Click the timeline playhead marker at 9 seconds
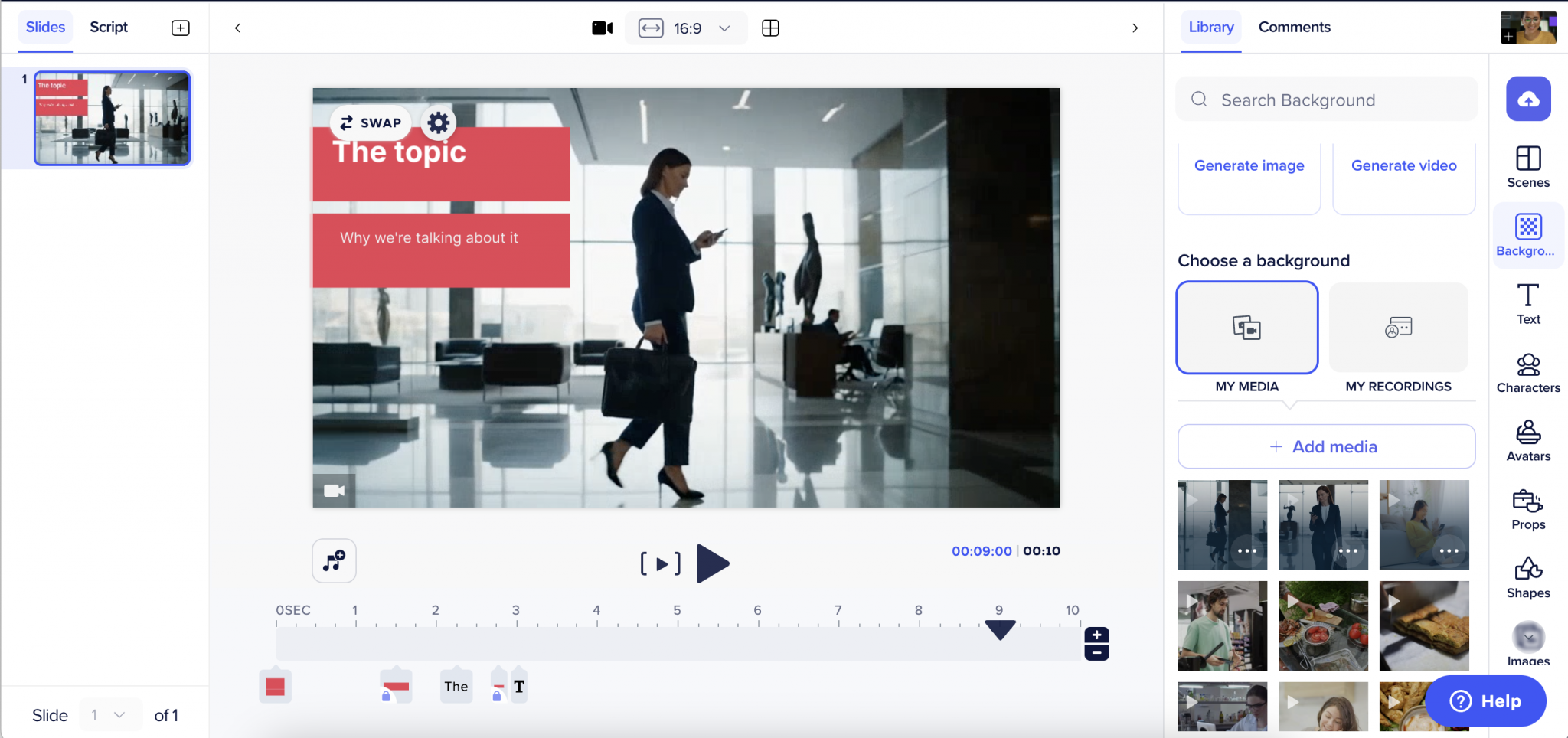 click(x=1000, y=630)
